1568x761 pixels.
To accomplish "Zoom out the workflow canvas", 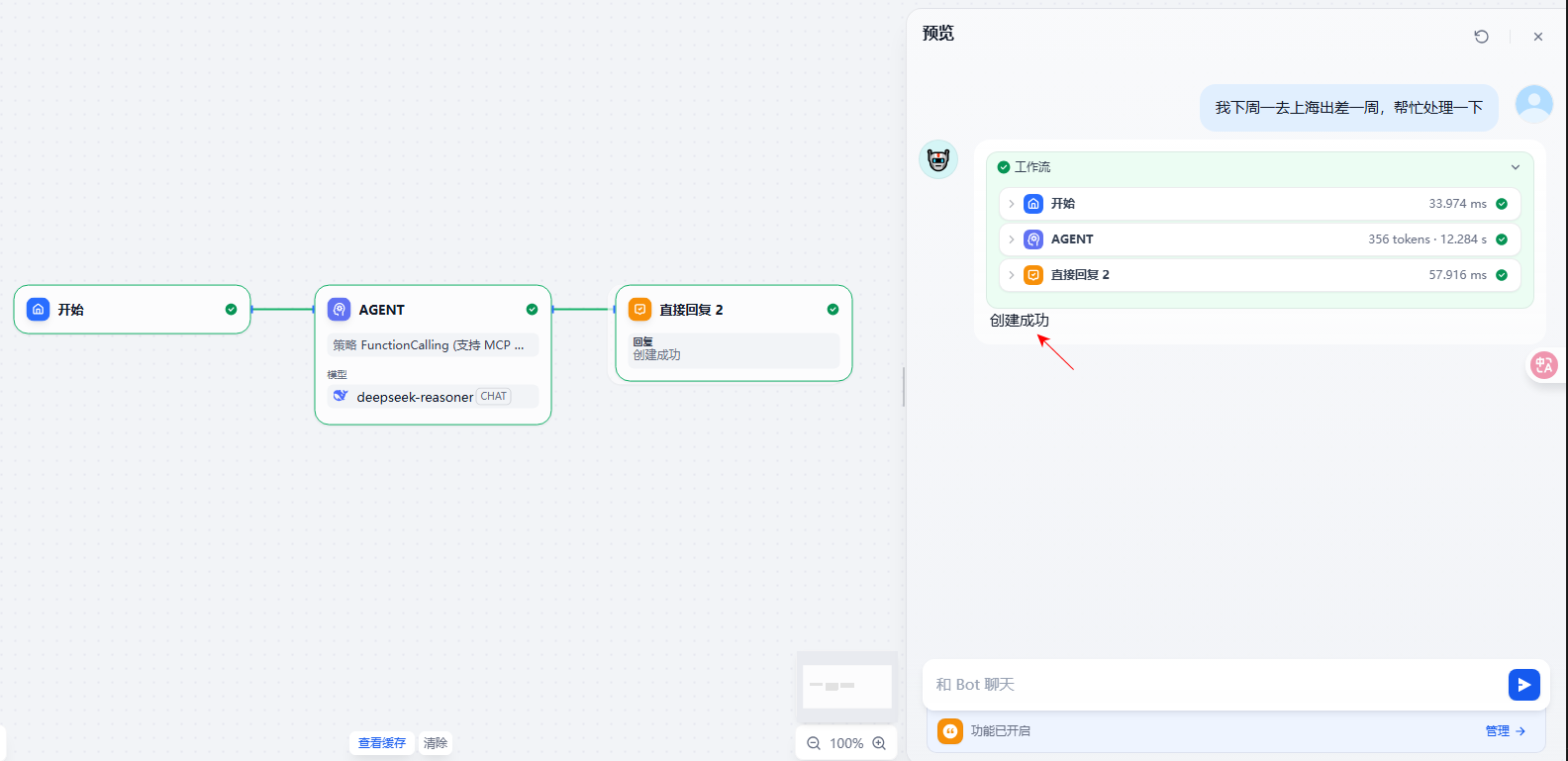I will click(x=814, y=743).
